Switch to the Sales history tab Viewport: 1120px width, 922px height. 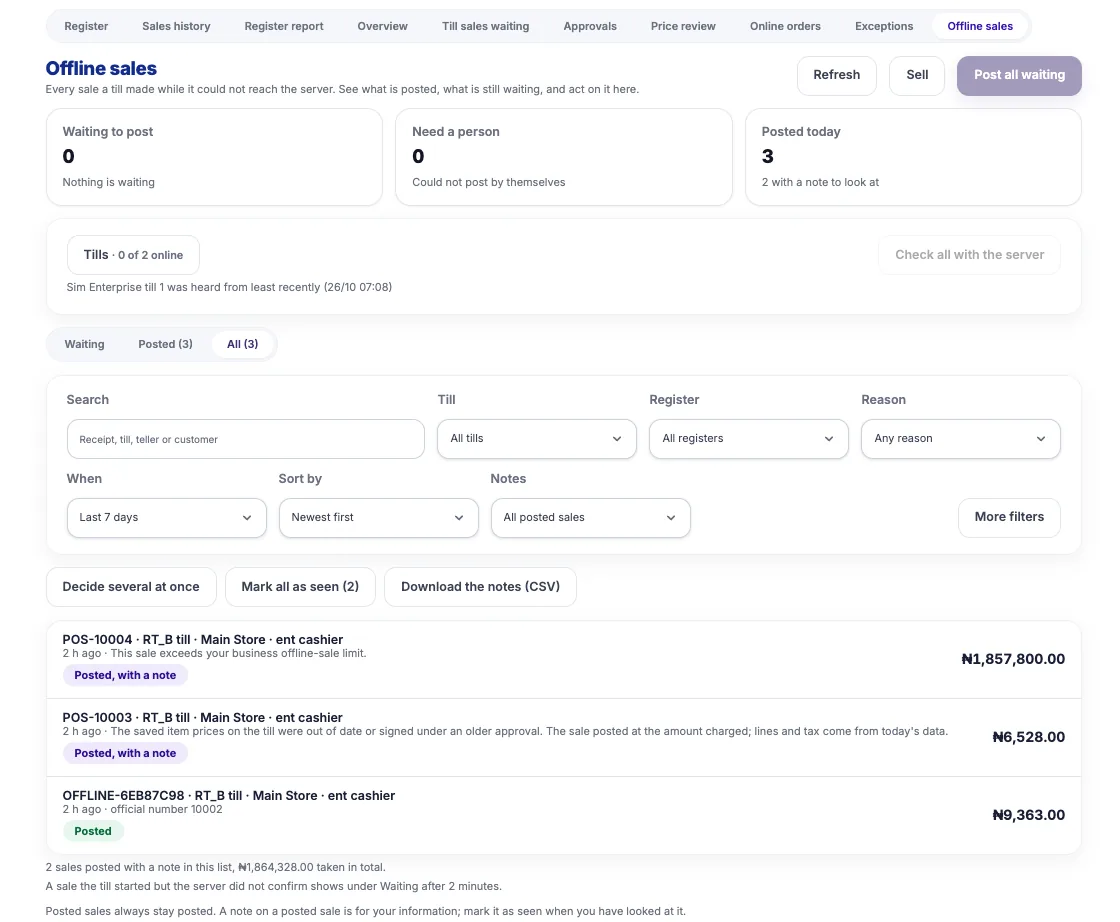pos(176,26)
